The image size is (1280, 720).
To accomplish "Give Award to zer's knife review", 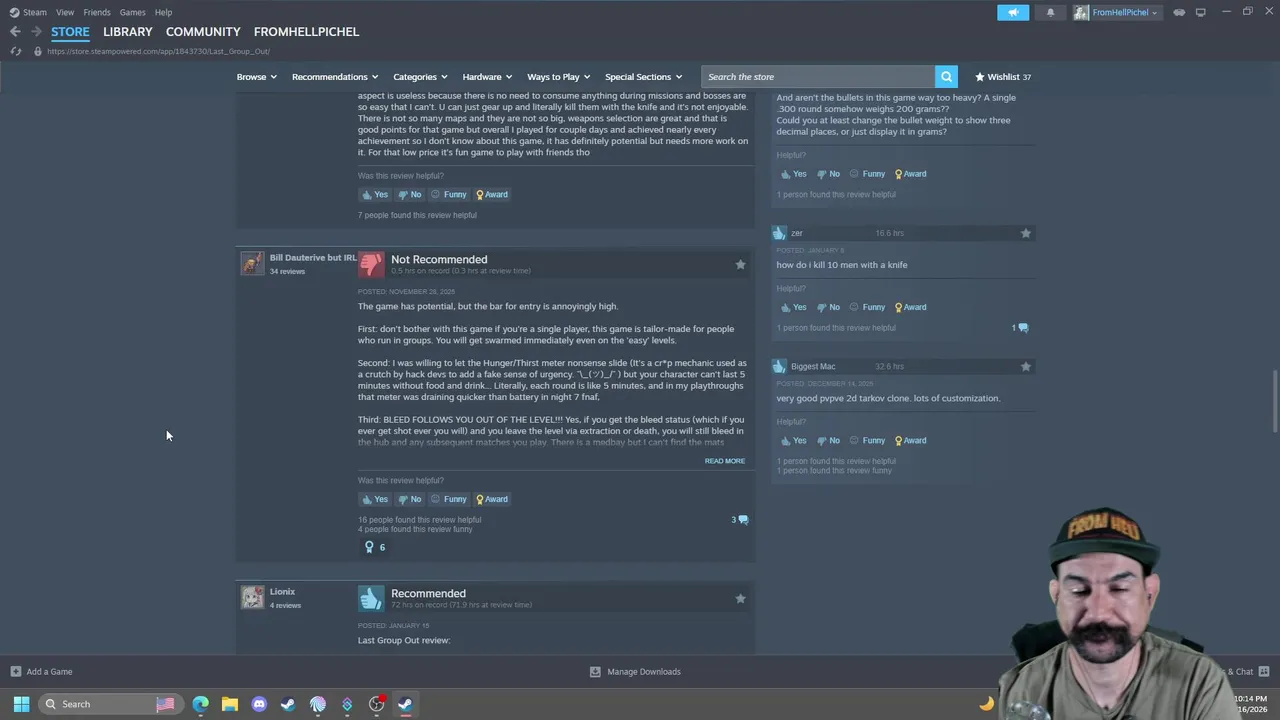I will (x=911, y=307).
